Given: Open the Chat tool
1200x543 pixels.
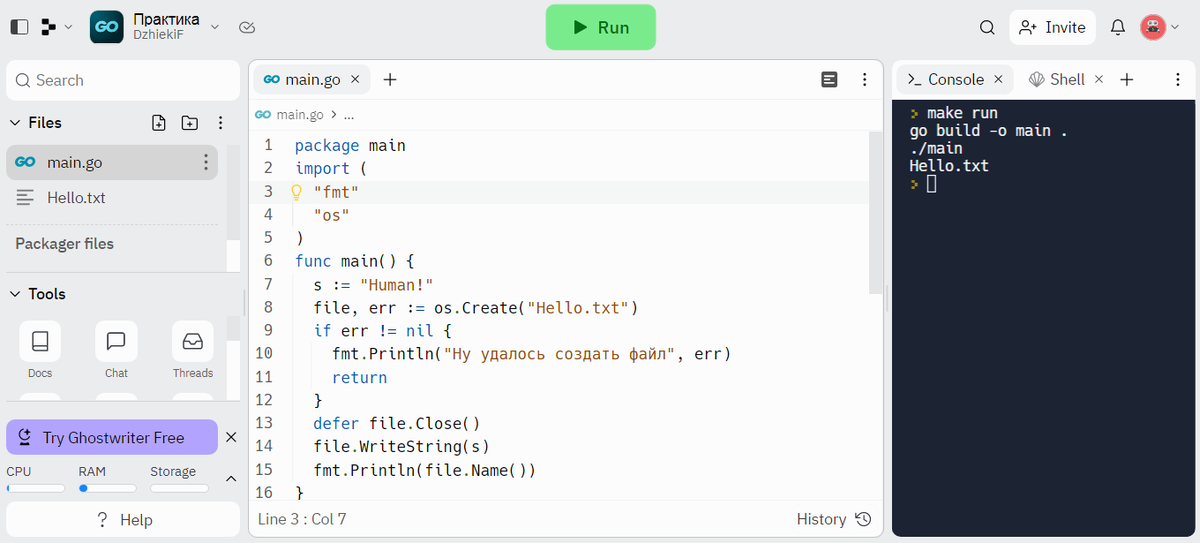Looking at the screenshot, I should click(x=116, y=351).
